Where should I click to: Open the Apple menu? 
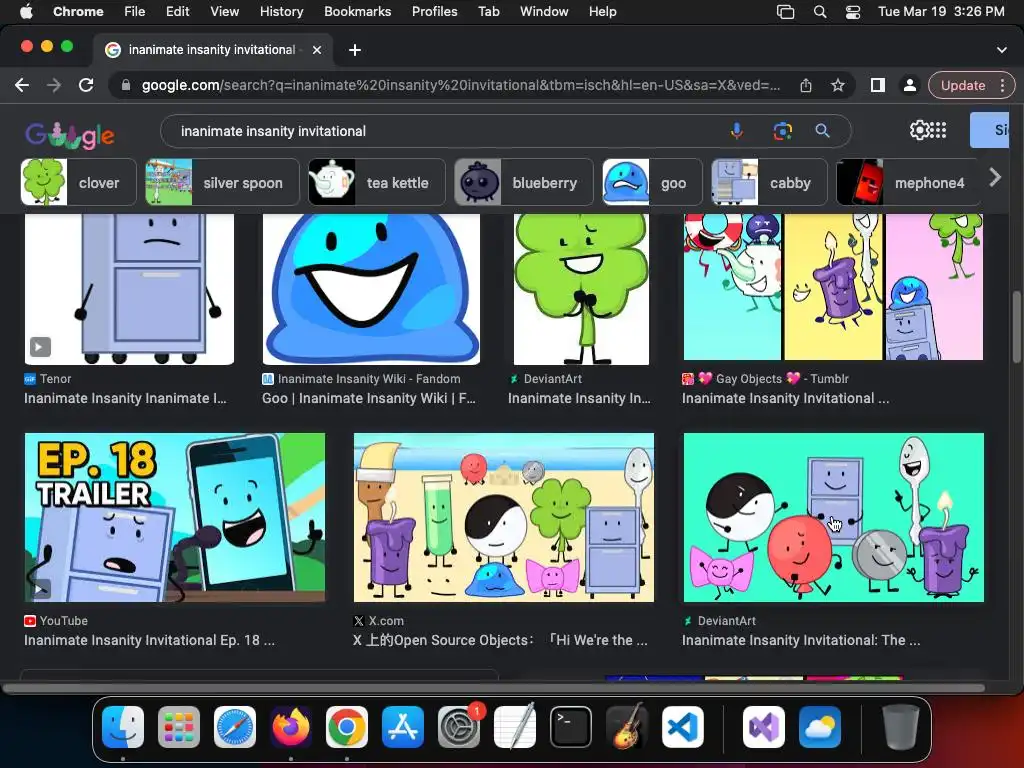pyautogui.click(x=25, y=12)
